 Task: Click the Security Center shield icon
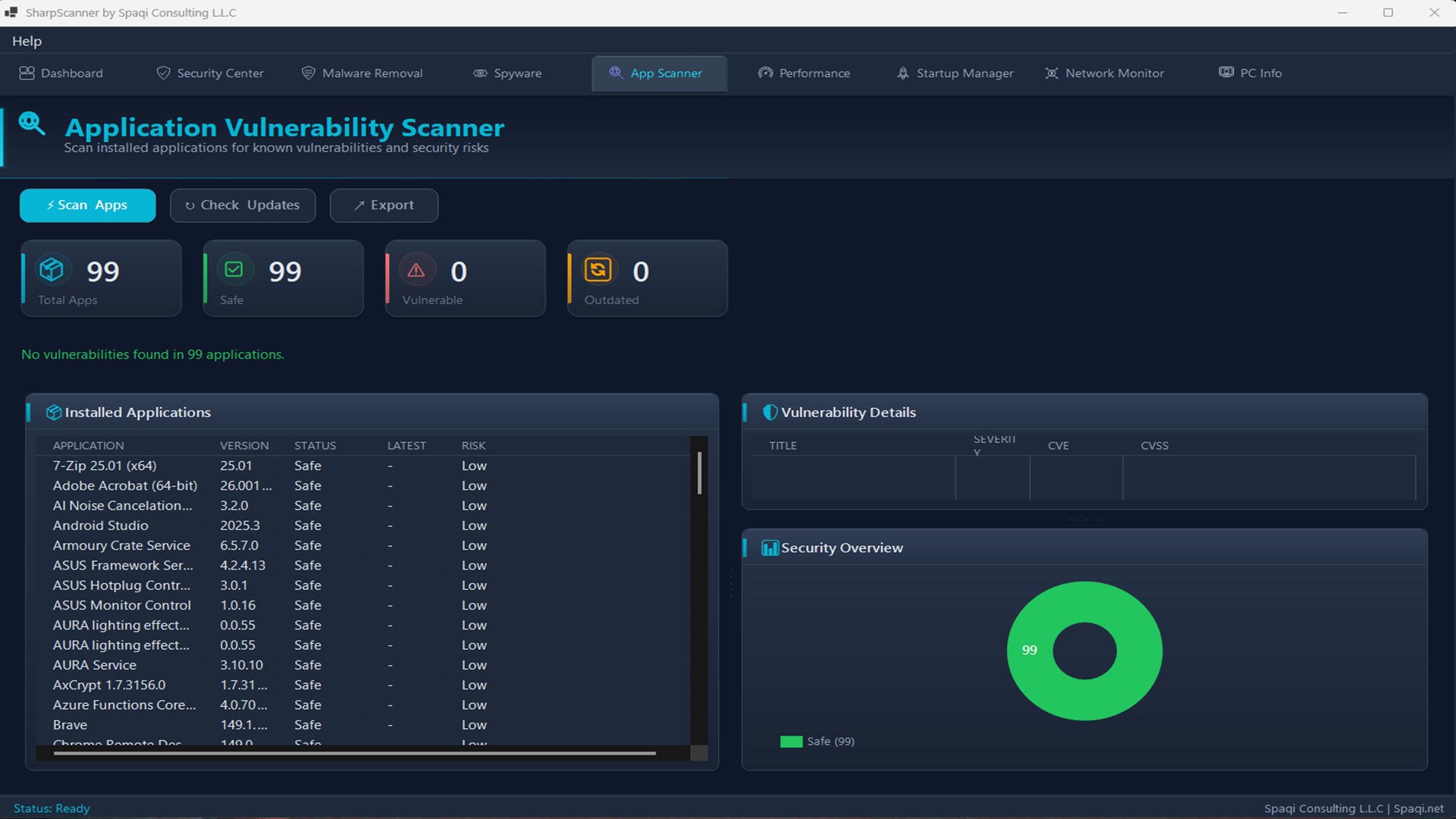(163, 73)
